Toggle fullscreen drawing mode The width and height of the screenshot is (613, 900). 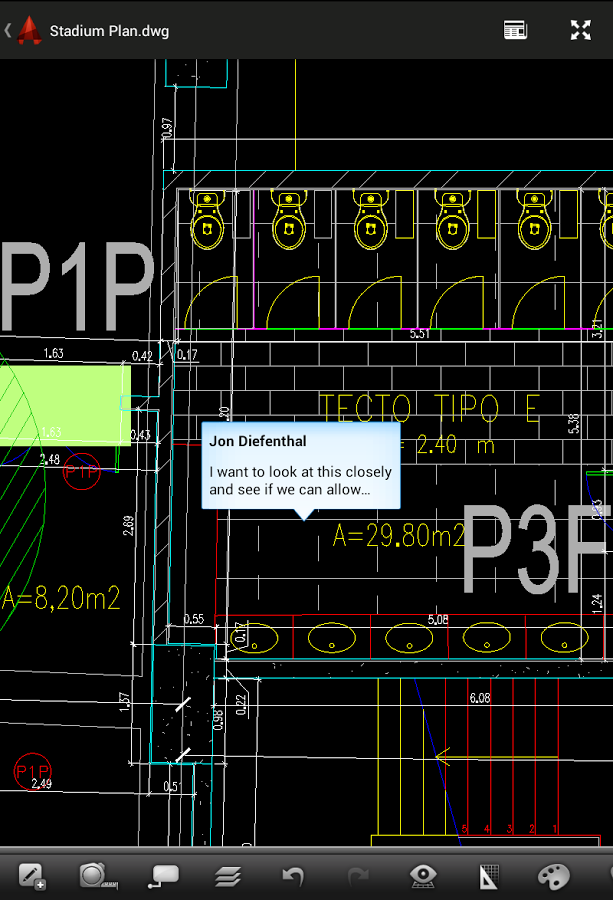click(580, 30)
